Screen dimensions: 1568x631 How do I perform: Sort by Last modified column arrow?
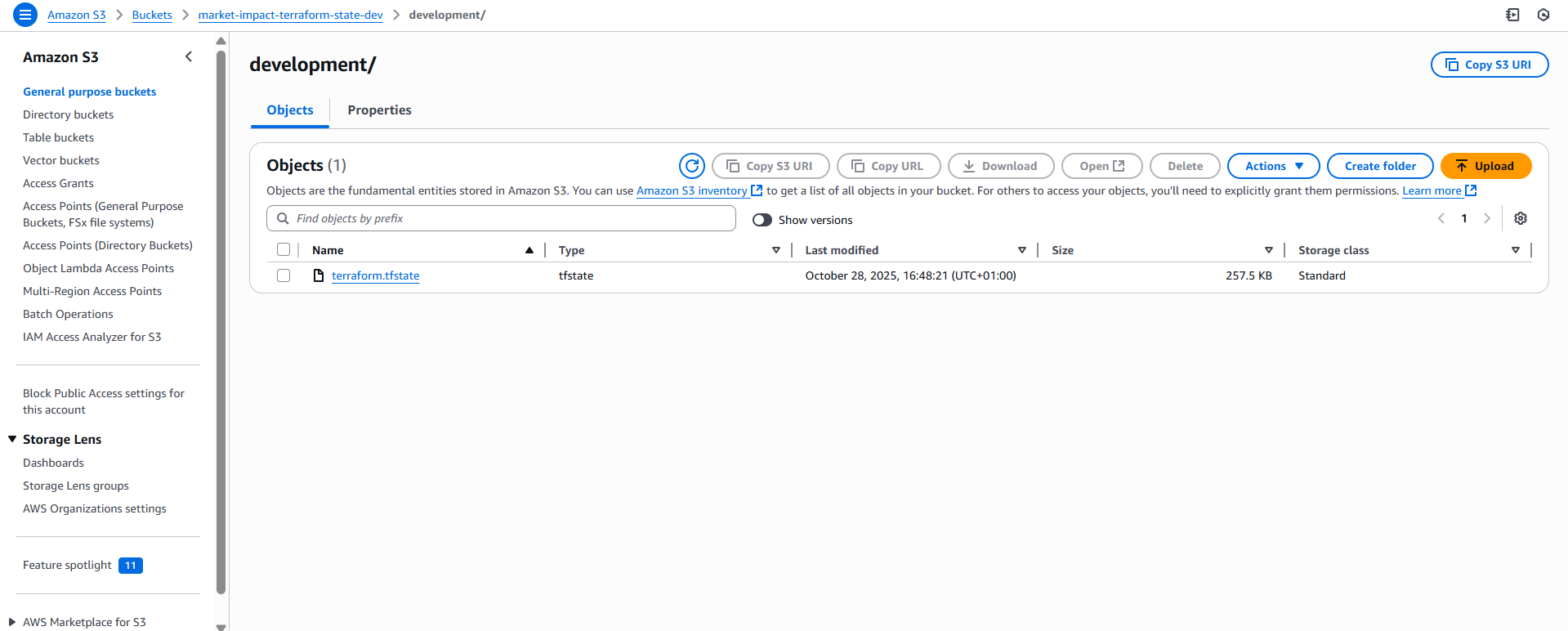(1021, 250)
